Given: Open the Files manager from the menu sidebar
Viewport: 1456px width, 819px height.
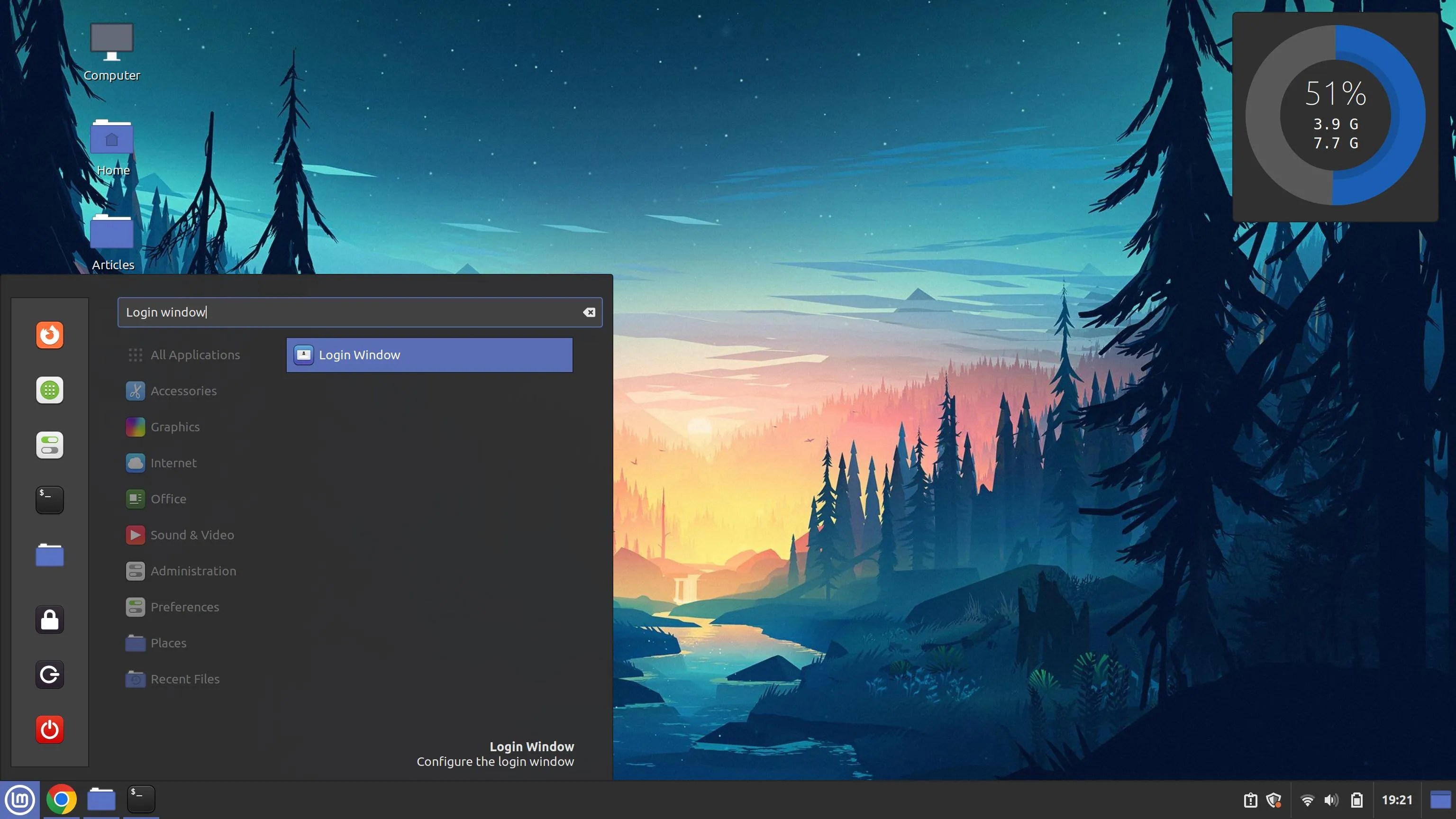Looking at the screenshot, I should coord(49,555).
